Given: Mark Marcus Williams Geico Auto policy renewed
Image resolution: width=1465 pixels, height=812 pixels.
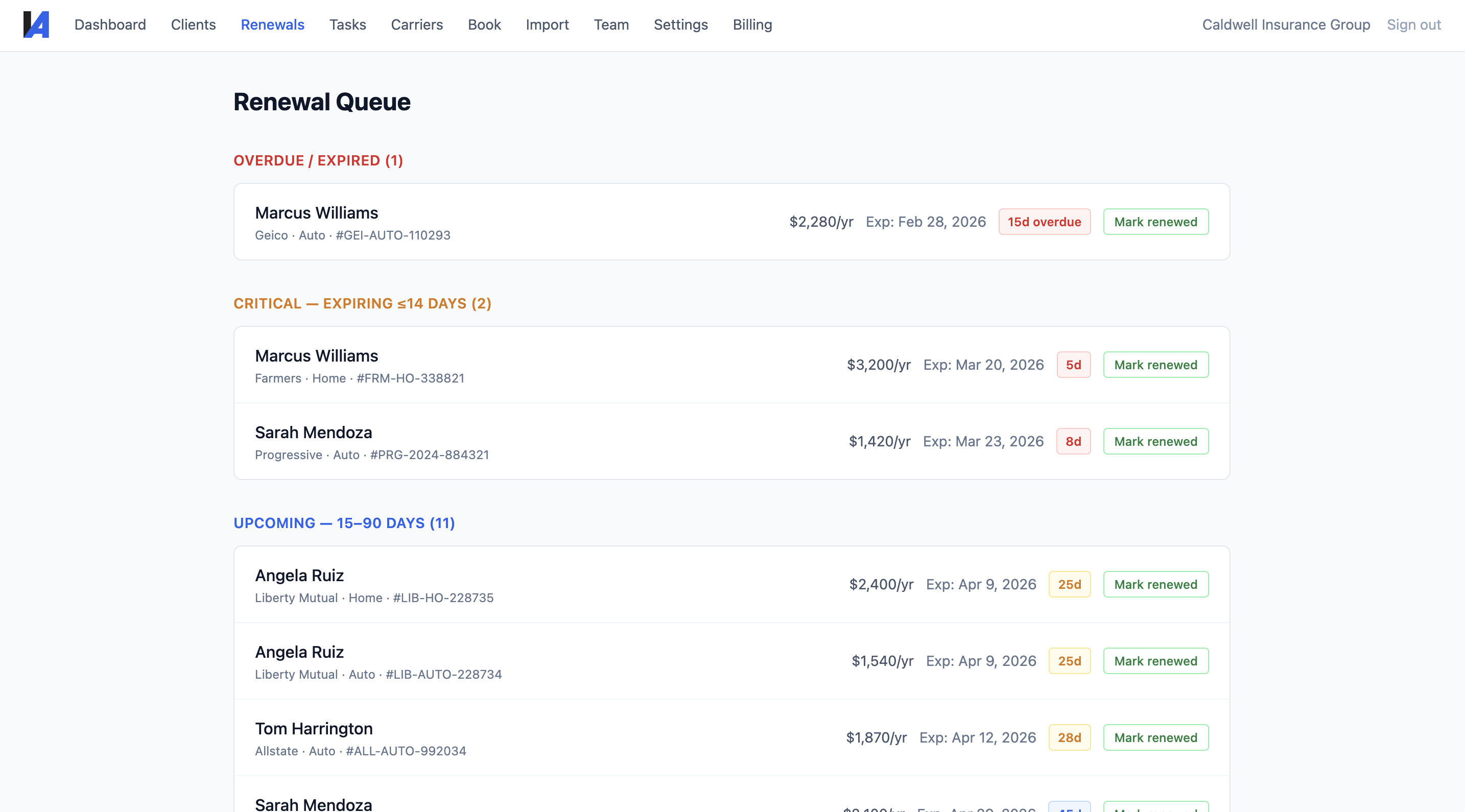Looking at the screenshot, I should 1155,222.
